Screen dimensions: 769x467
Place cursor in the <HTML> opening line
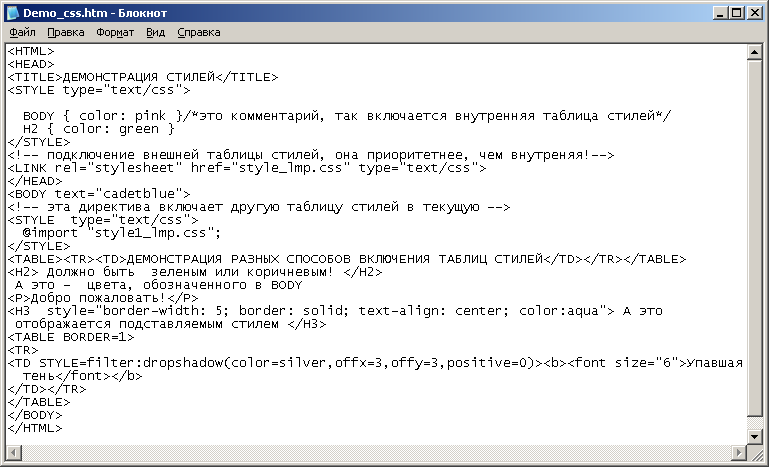point(31,51)
